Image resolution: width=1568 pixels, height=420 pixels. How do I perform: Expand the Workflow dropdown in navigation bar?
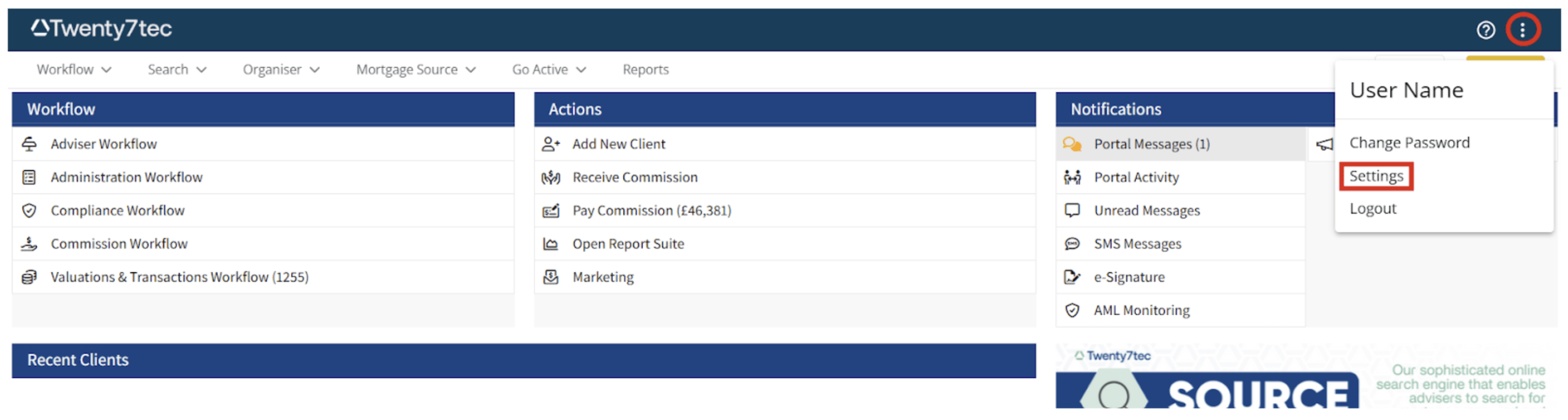pos(74,70)
